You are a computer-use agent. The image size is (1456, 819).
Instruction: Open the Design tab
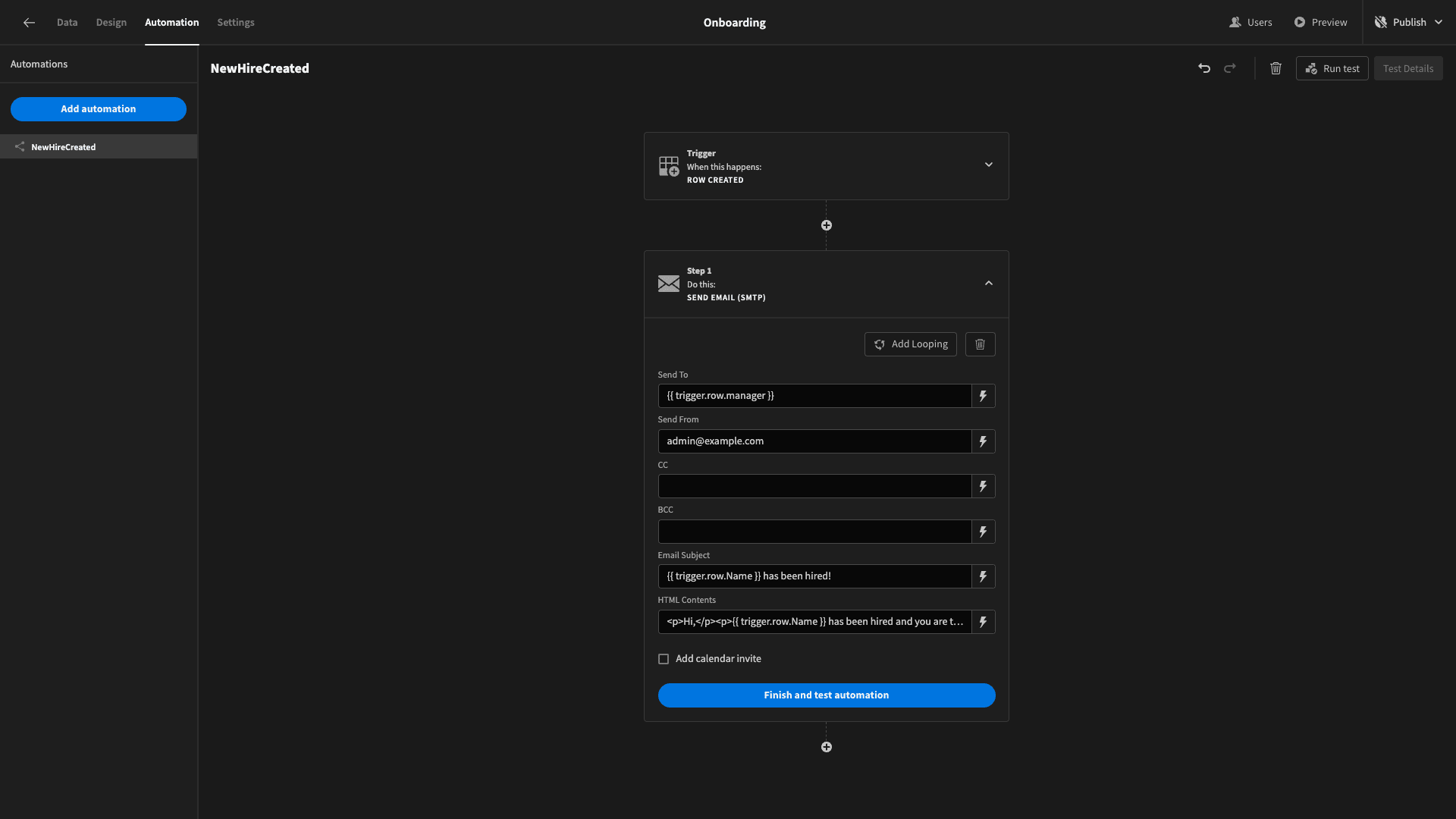point(111,23)
